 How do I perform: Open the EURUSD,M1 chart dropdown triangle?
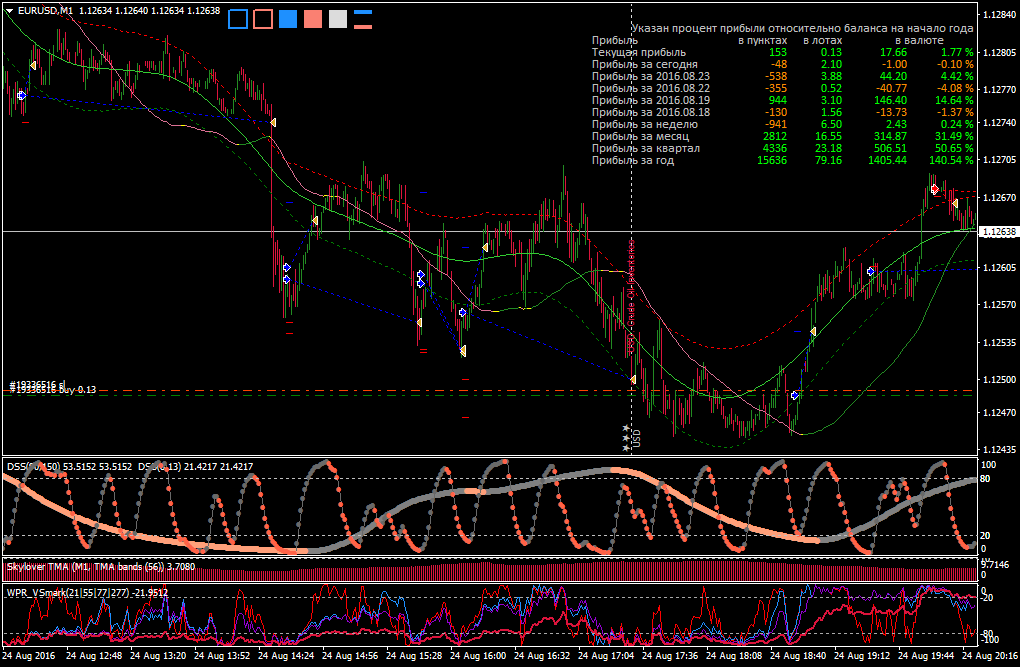coord(9,11)
